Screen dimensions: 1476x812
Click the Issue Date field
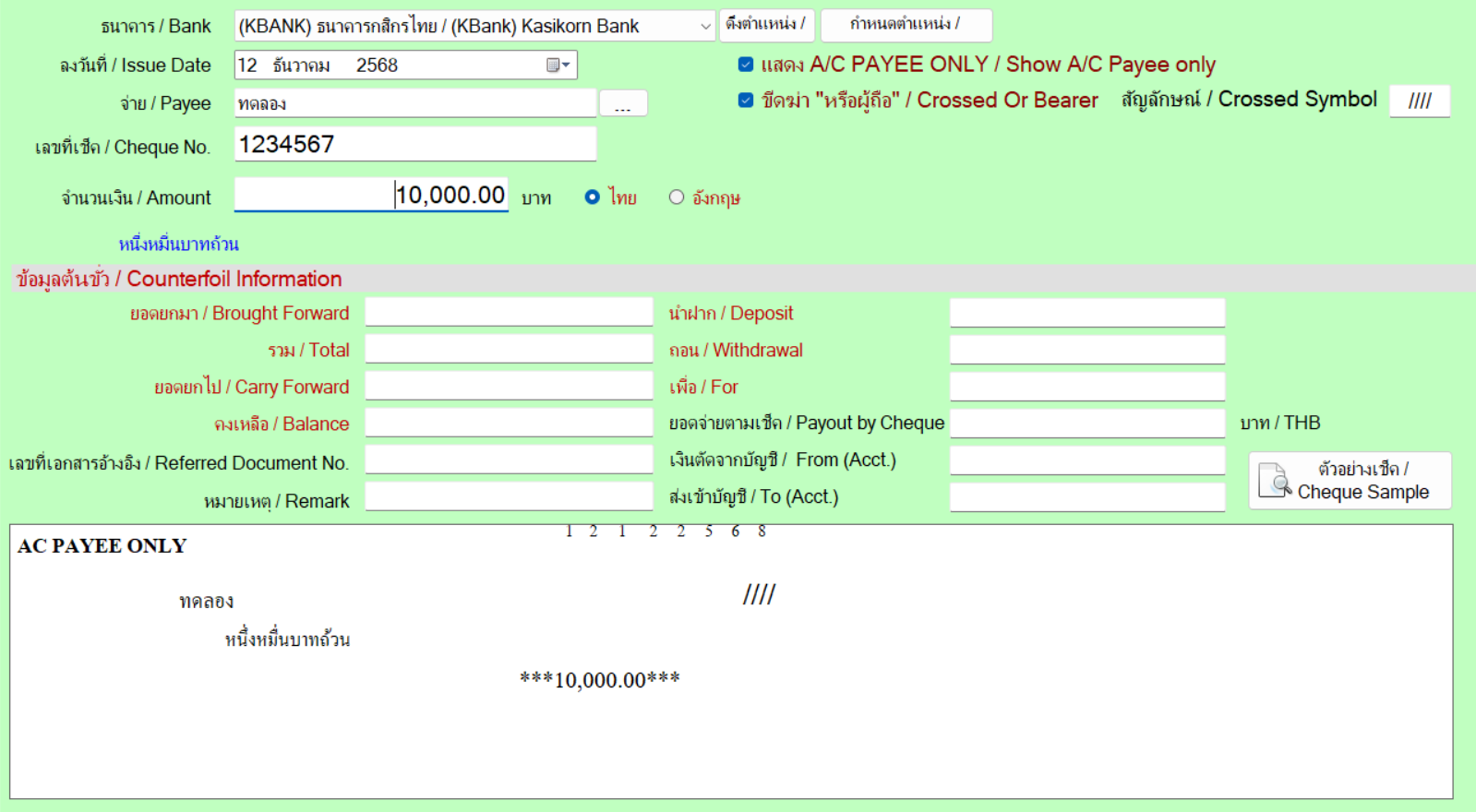click(388, 66)
